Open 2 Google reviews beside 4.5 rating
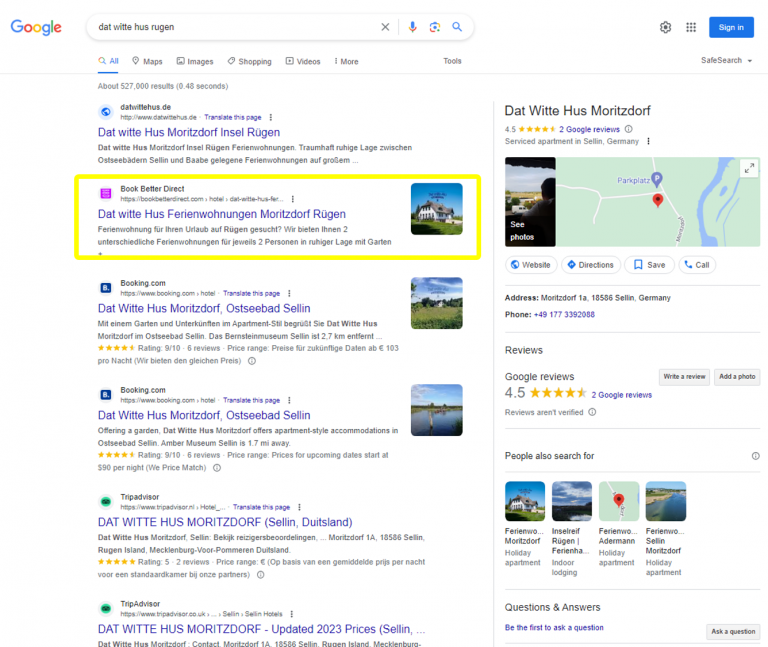 coord(622,395)
